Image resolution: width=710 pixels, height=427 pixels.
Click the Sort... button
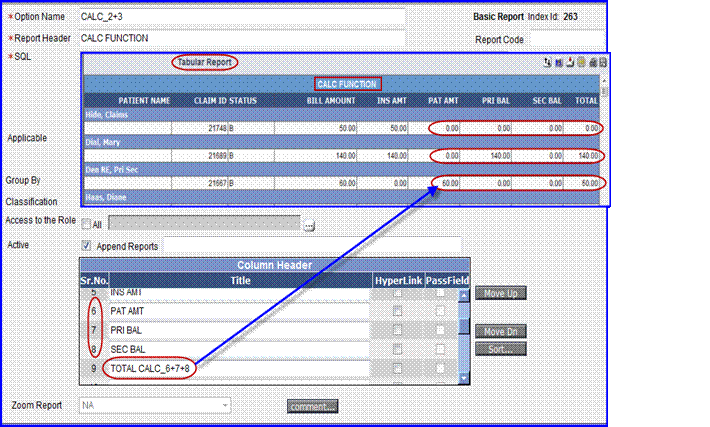tap(500, 349)
